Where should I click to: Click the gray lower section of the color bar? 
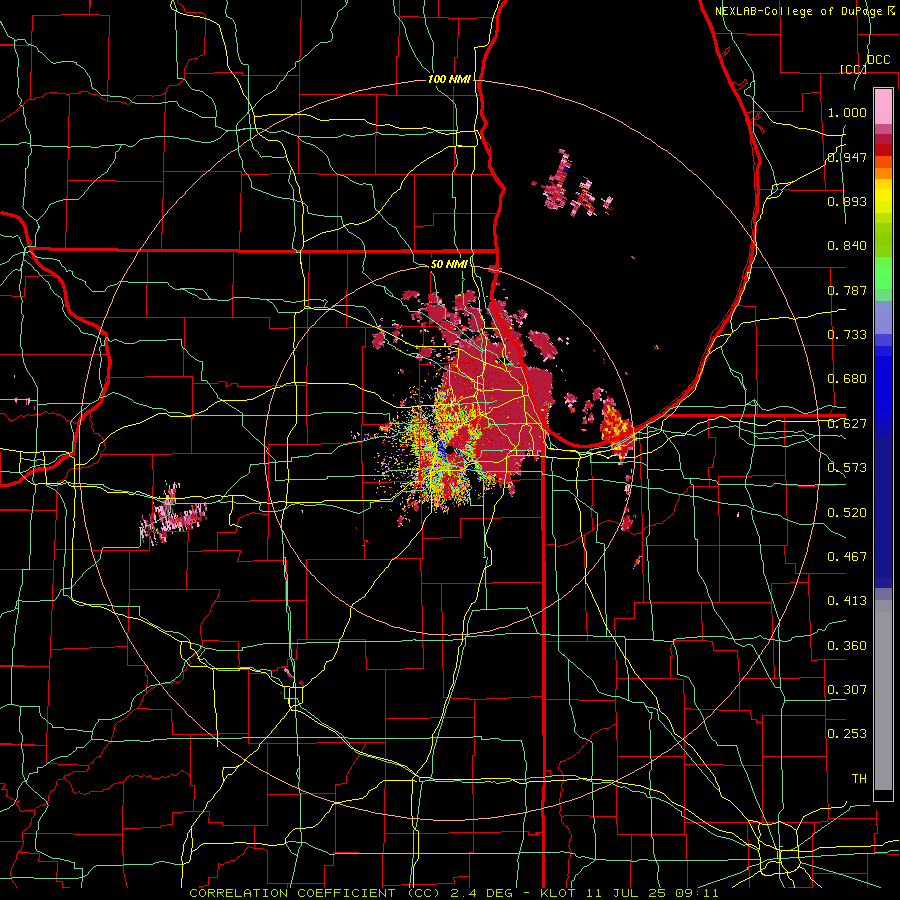(x=883, y=695)
